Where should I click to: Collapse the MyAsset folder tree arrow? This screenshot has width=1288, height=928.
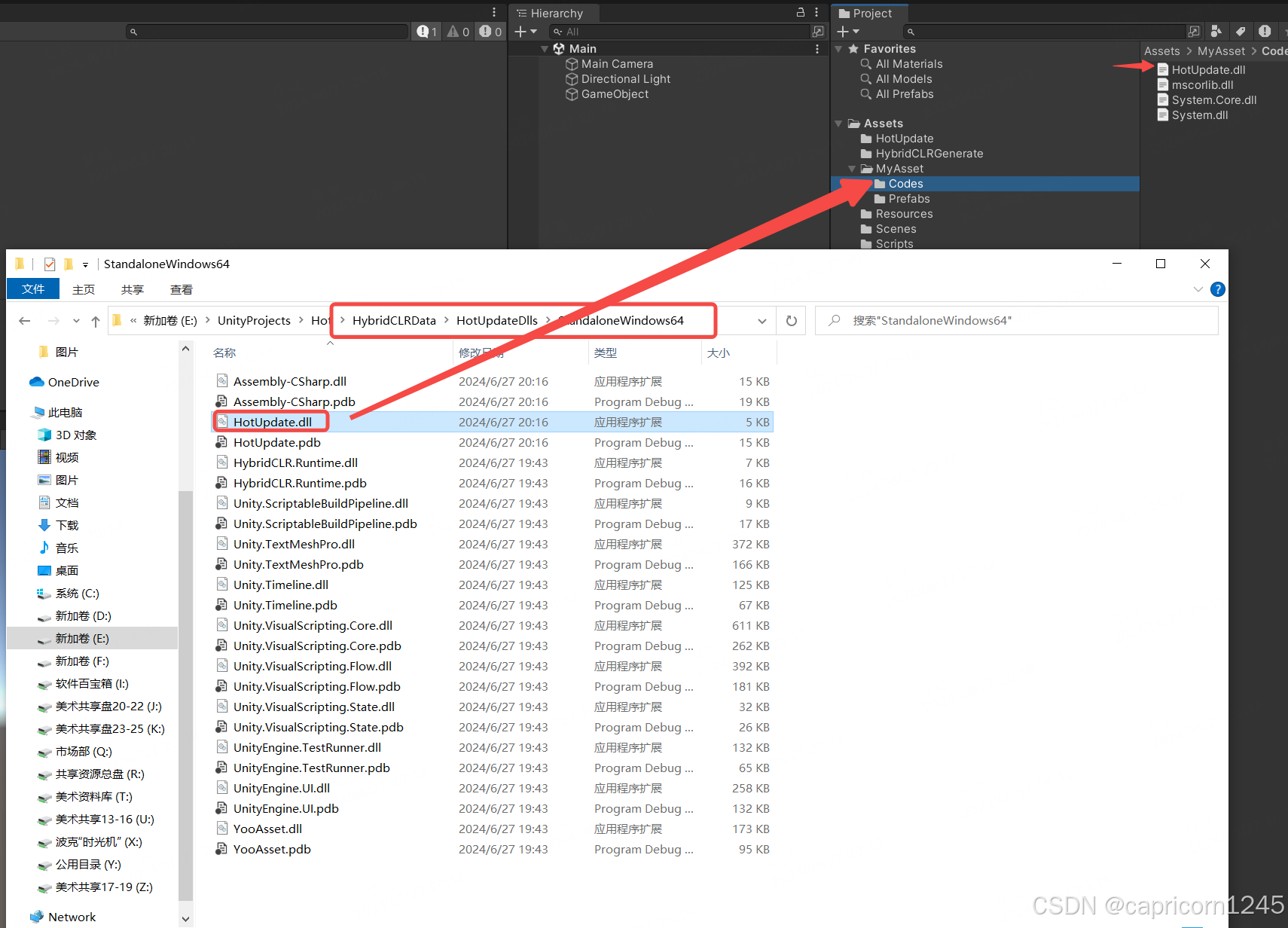point(852,169)
